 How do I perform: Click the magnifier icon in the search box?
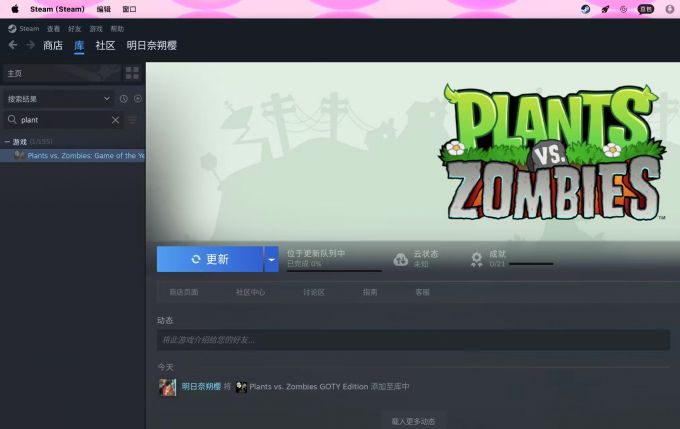click(12, 119)
